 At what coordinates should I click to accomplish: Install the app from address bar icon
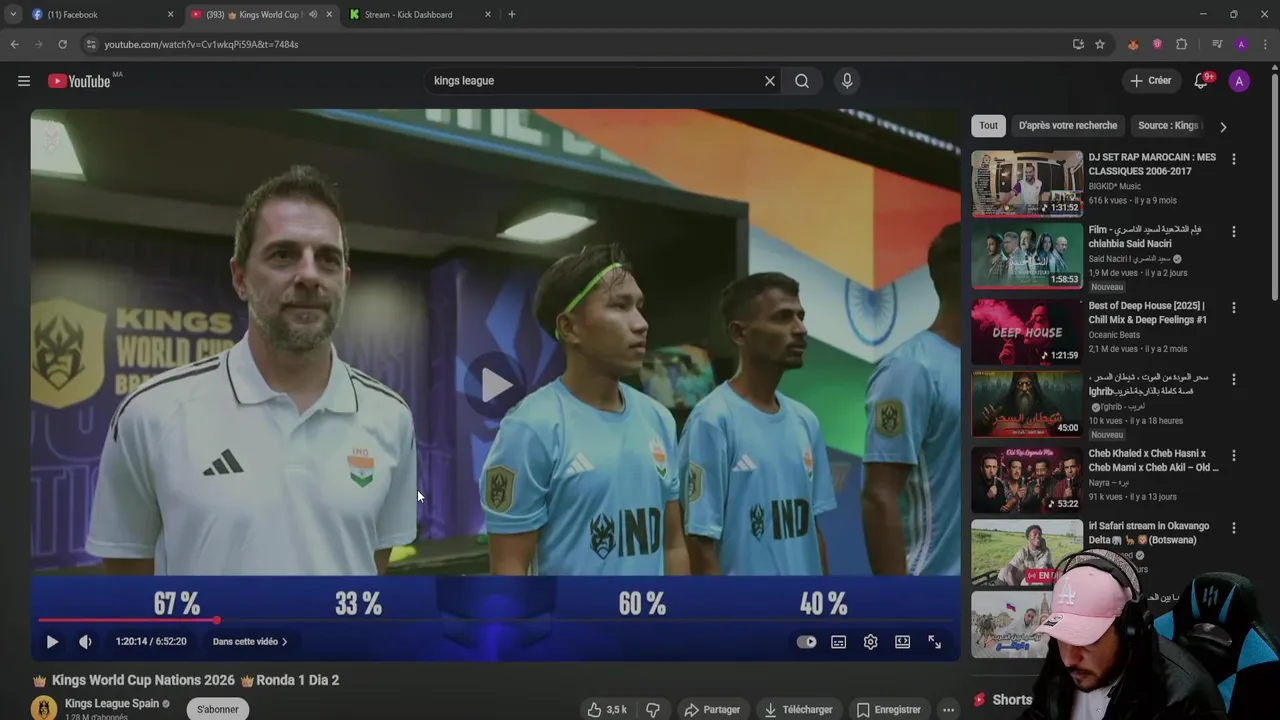click(1078, 44)
